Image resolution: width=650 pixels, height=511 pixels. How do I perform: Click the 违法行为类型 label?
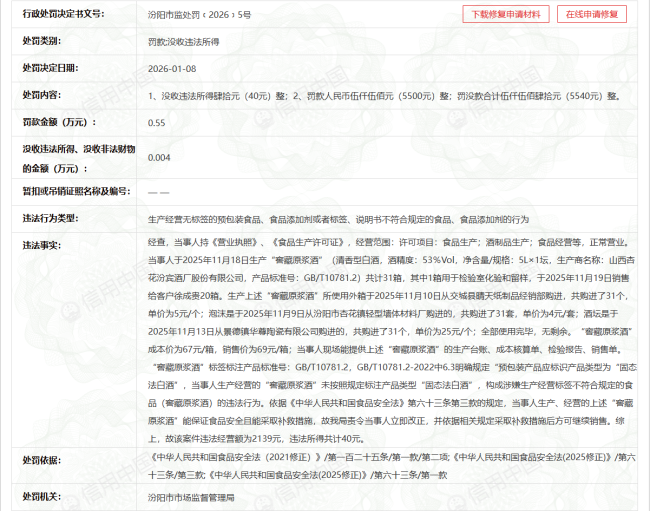[x=50, y=218]
